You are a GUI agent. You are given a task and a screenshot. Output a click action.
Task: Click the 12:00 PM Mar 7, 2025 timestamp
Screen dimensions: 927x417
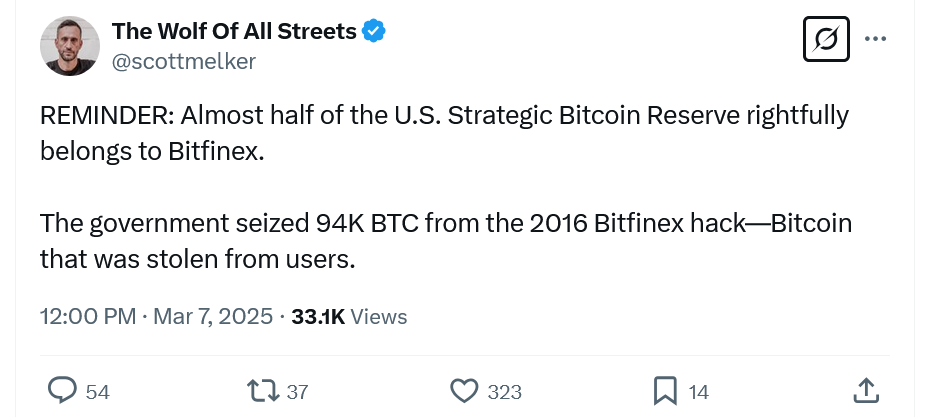click(x=156, y=317)
